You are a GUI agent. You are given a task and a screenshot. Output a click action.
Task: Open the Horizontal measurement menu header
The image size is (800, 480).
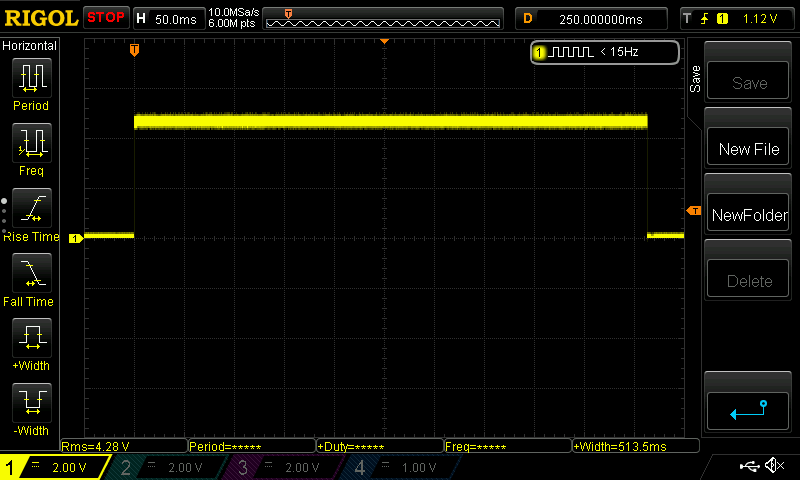30,46
